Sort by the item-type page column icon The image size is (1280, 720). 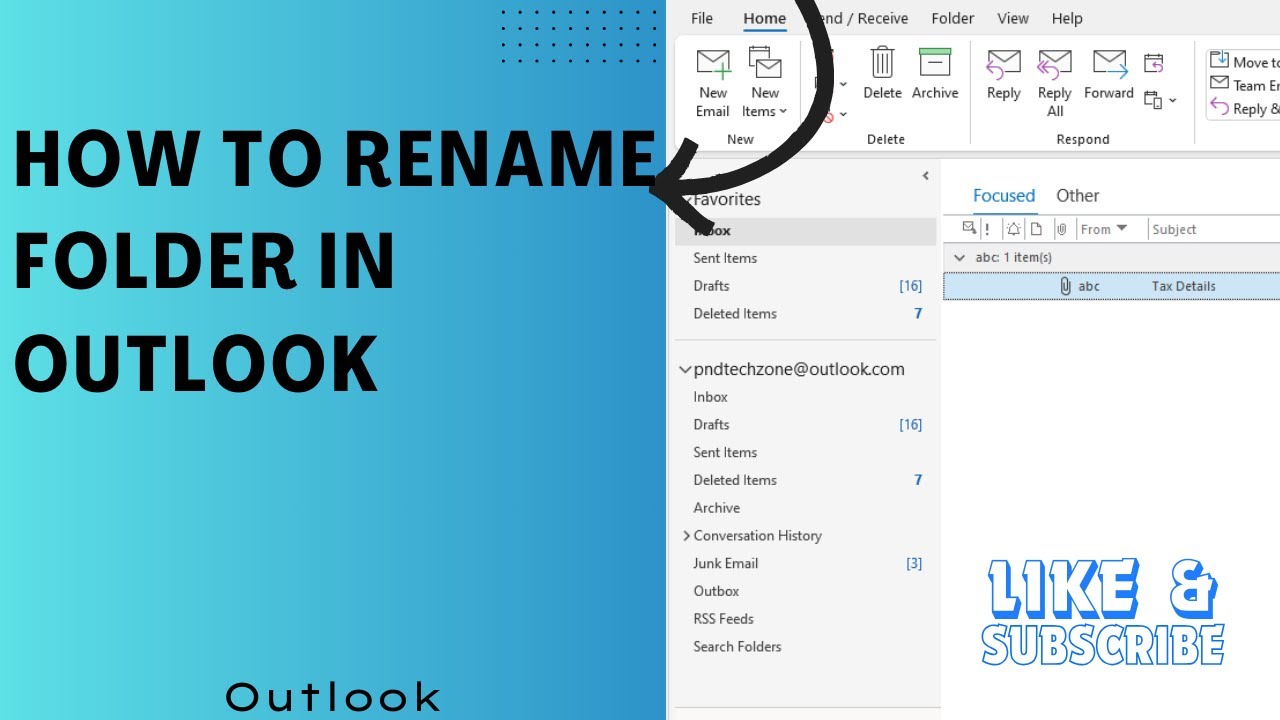(1036, 229)
